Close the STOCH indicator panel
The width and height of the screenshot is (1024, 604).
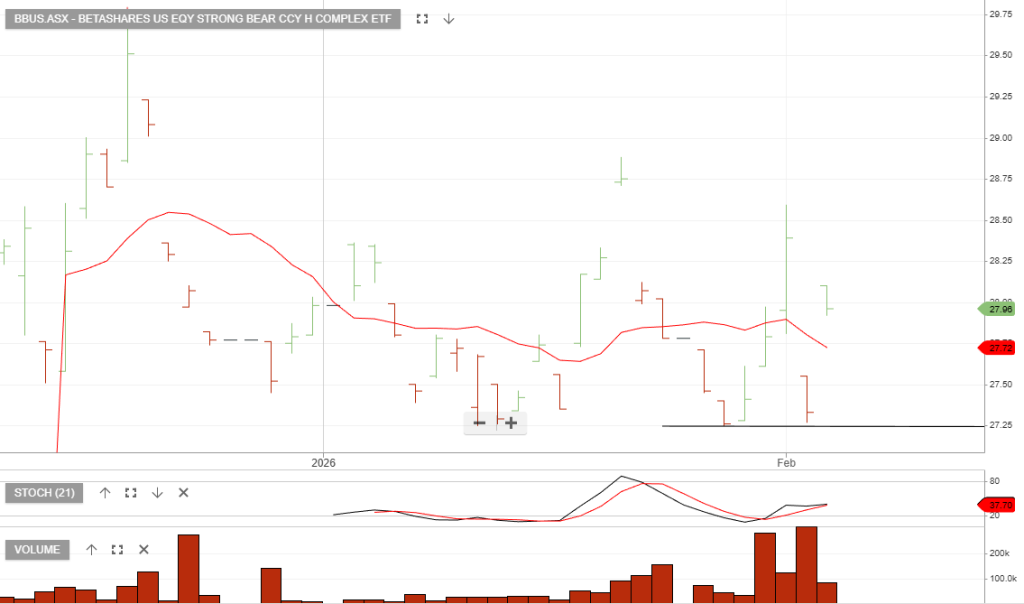183,493
